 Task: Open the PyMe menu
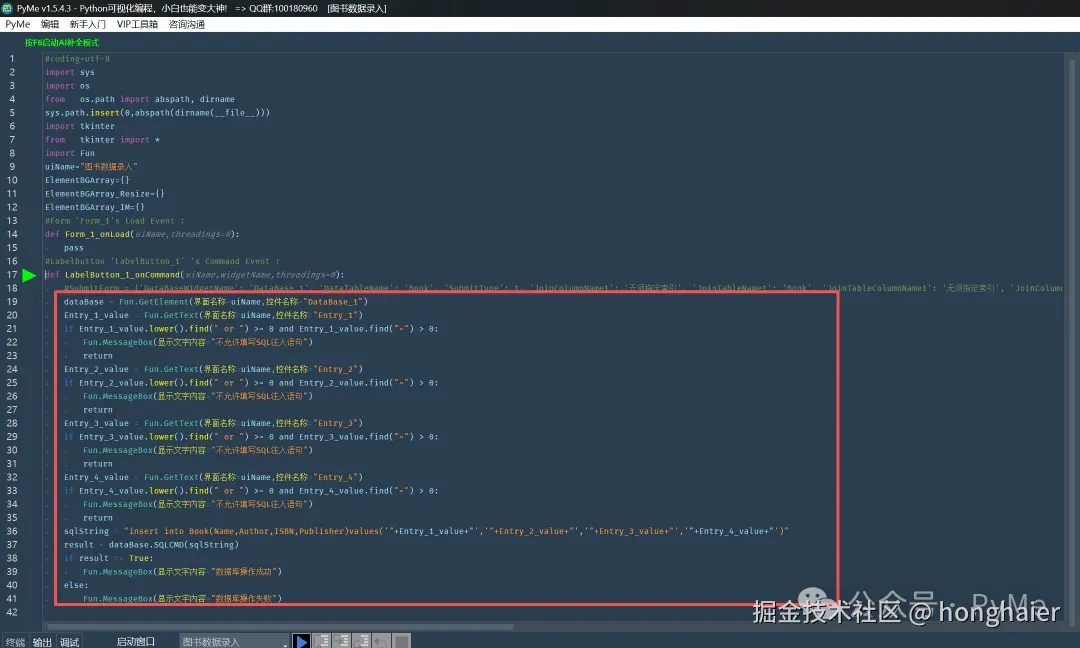[18, 24]
